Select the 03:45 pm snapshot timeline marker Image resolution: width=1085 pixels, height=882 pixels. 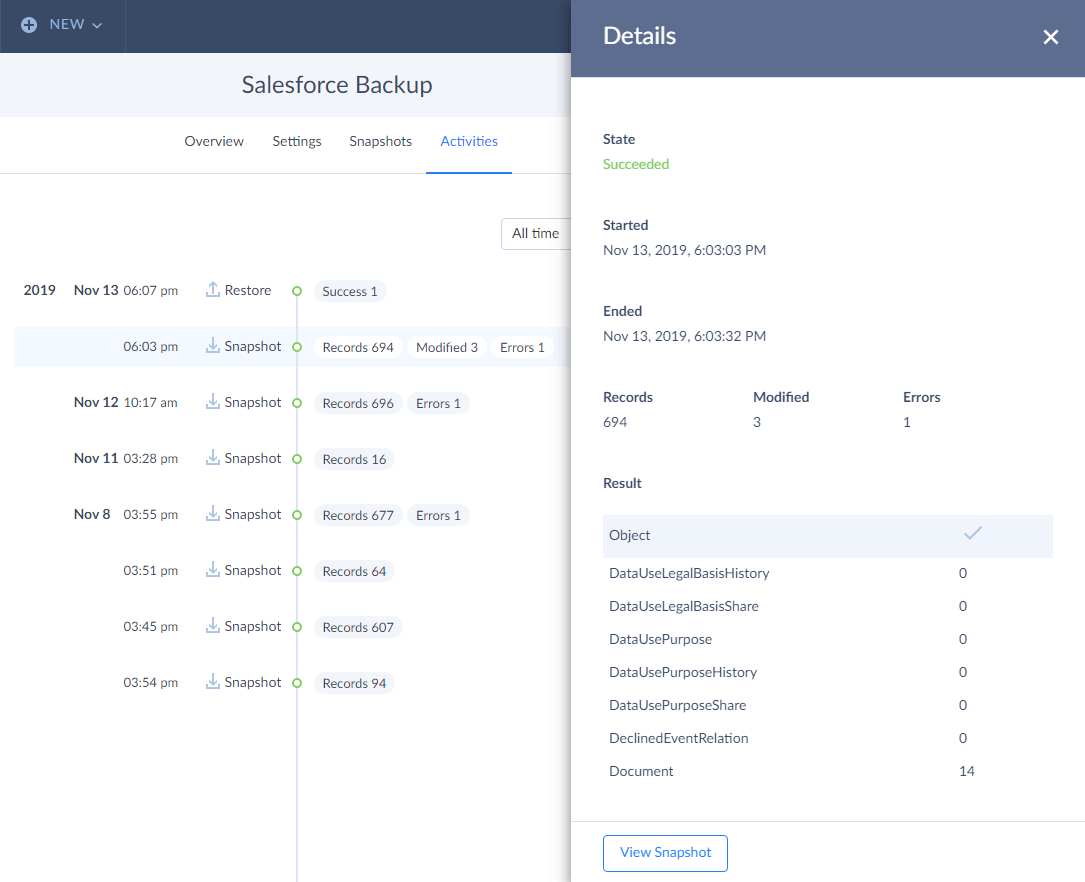click(297, 627)
